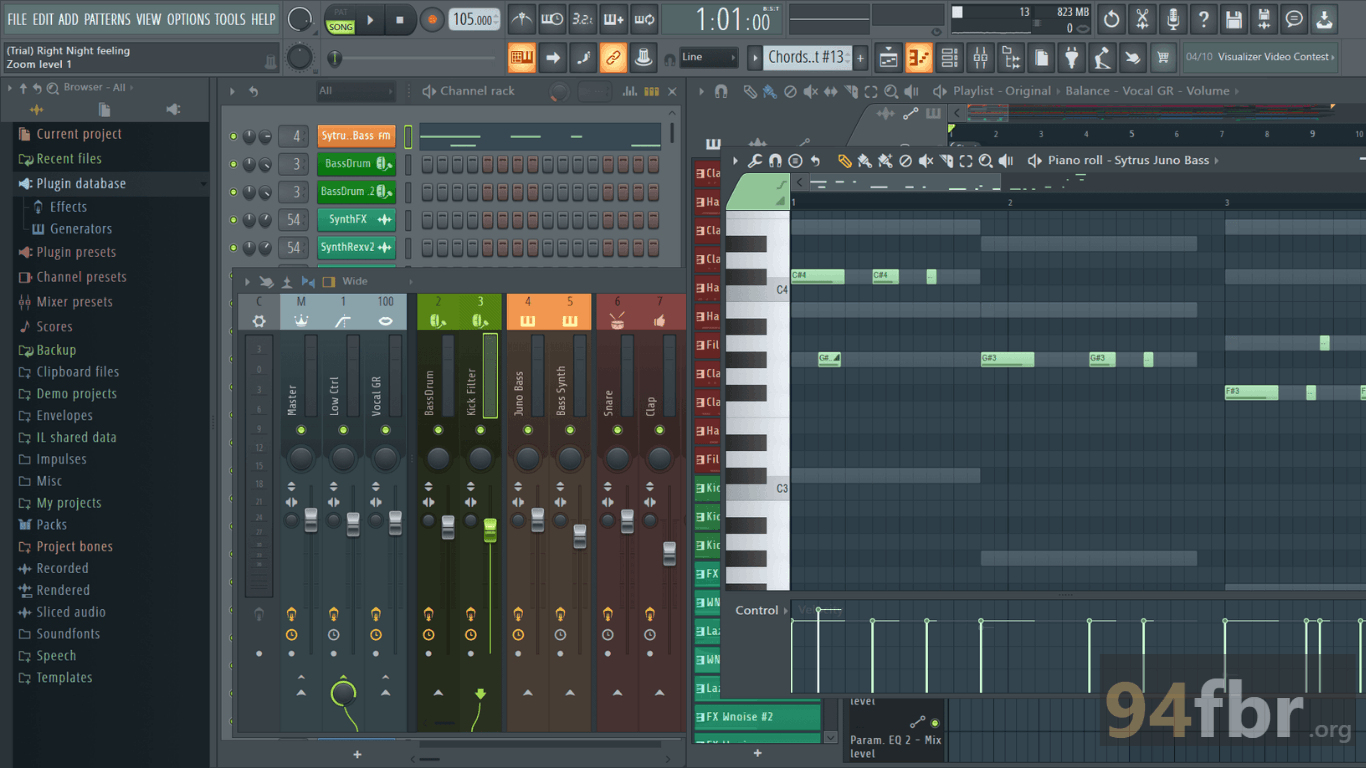The width and height of the screenshot is (1366, 768).
Task: Click the add new pattern plus button
Action: point(860,58)
